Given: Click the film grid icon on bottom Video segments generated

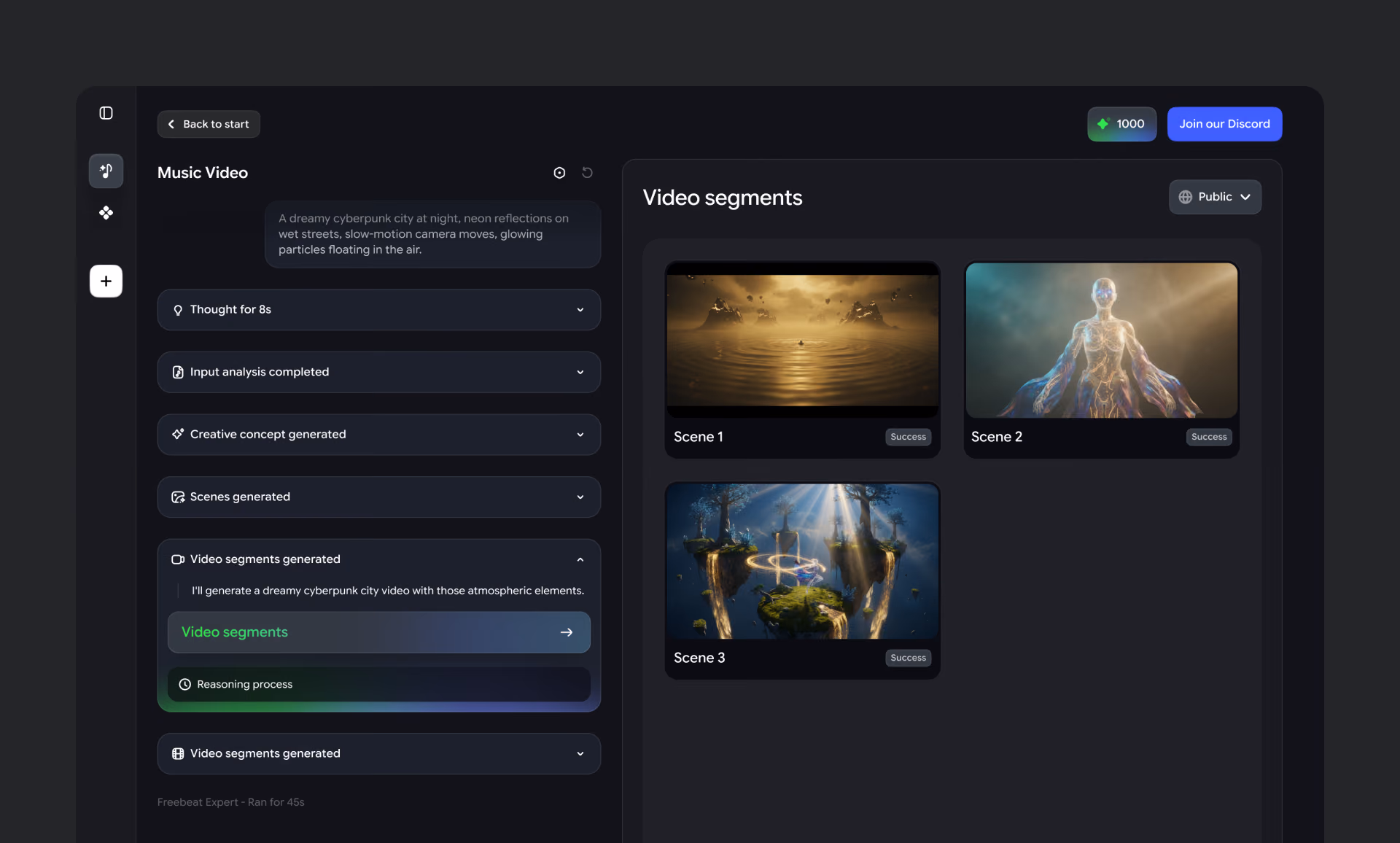Looking at the screenshot, I should click(178, 753).
